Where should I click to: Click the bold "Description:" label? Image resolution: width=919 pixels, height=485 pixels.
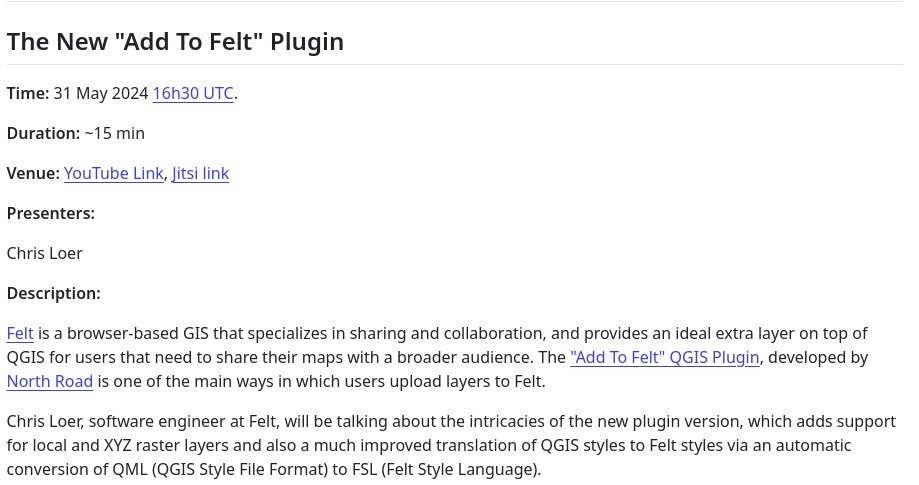[54, 293]
